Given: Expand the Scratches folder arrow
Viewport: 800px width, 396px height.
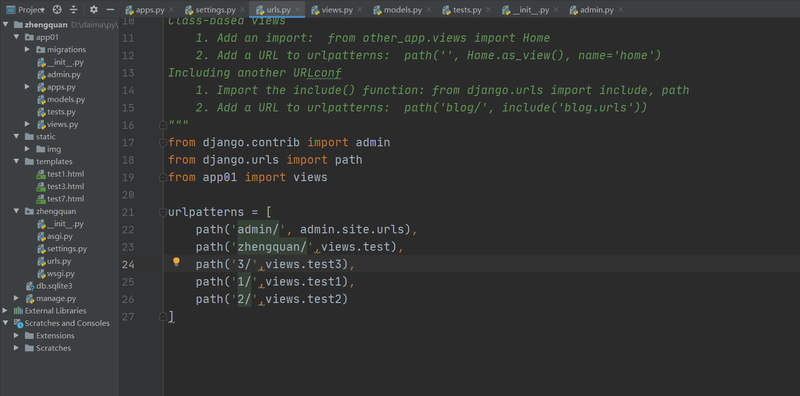Looking at the screenshot, I should [x=17, y=348].
